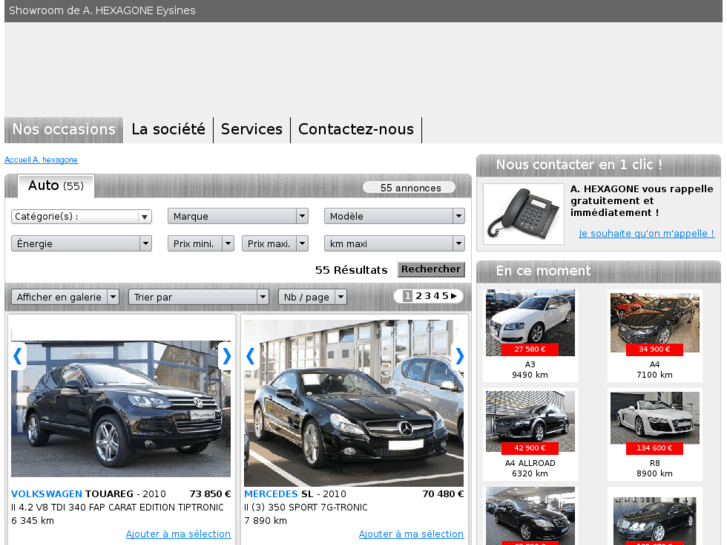Open the Mercedes SL photo
Image resolution: width=727 pixels, height=545 pixels.
click(x=354, y=403)
